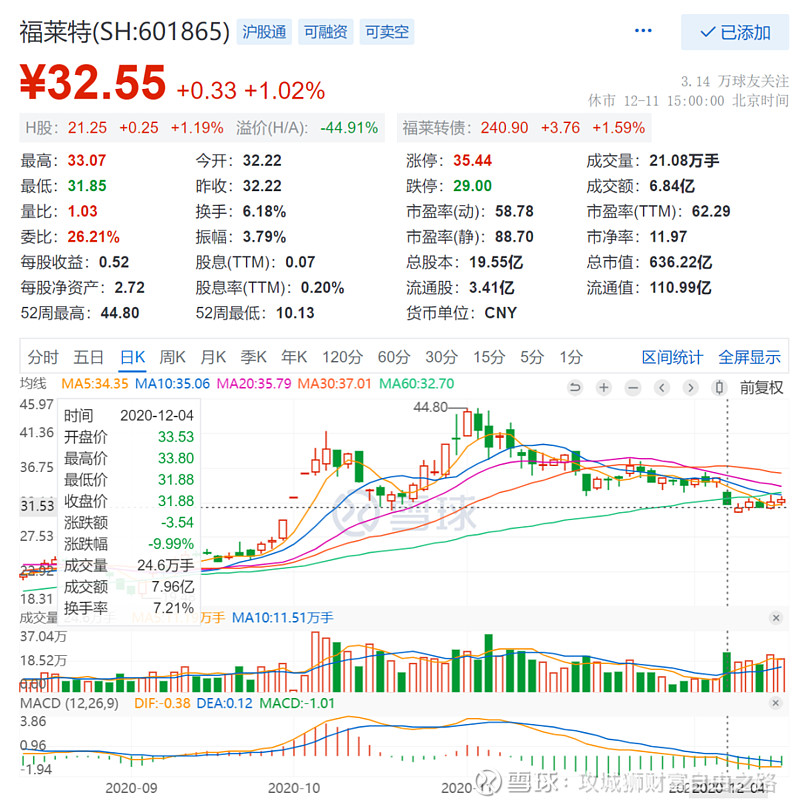Screen dimensions: 800x807
Task: Pan chart right with the right chevron
Action: (x=690, y=387)
